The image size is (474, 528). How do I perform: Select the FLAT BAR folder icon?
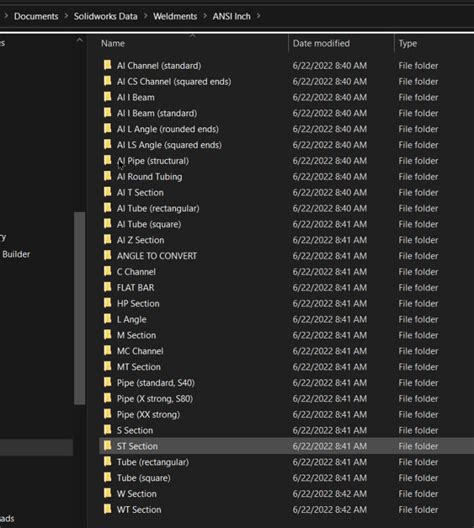tap(107, 287)
